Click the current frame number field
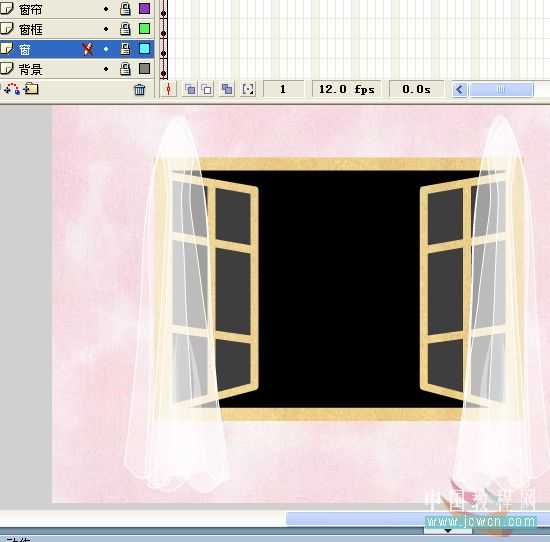 click(283, 89)
